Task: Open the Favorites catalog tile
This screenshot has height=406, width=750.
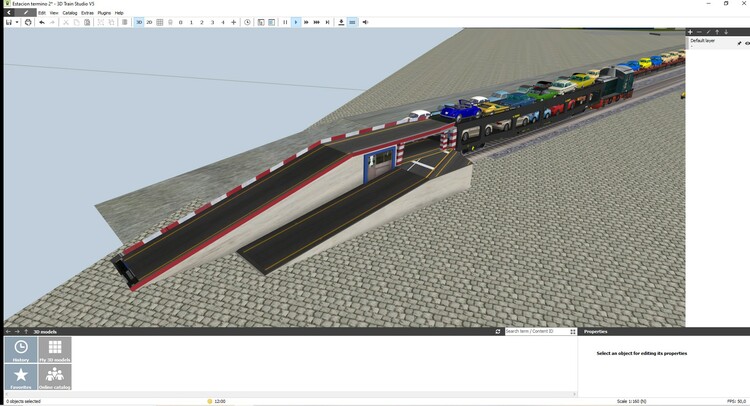Action: click(21, 377)
